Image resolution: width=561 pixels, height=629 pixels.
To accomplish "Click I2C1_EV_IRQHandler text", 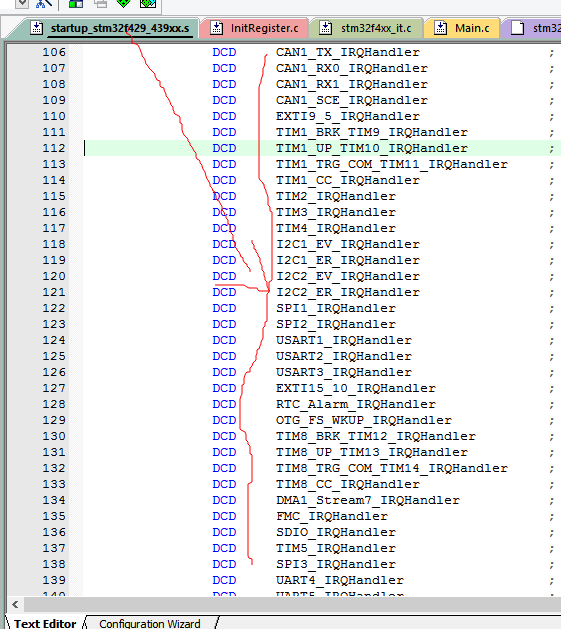I will pyautogui.click(x=348, y=245).
